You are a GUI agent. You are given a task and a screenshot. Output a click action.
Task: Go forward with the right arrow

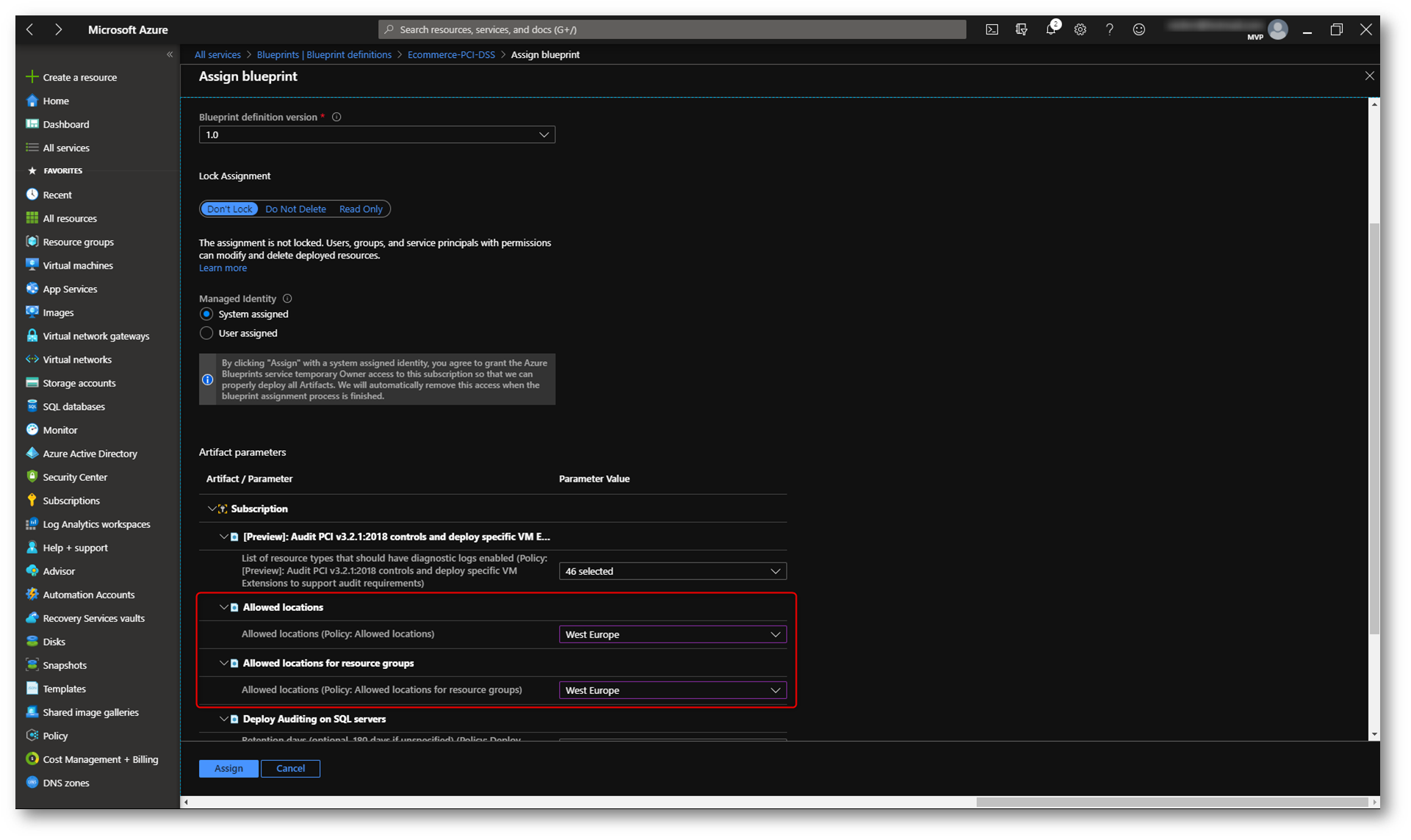point(58,29)
